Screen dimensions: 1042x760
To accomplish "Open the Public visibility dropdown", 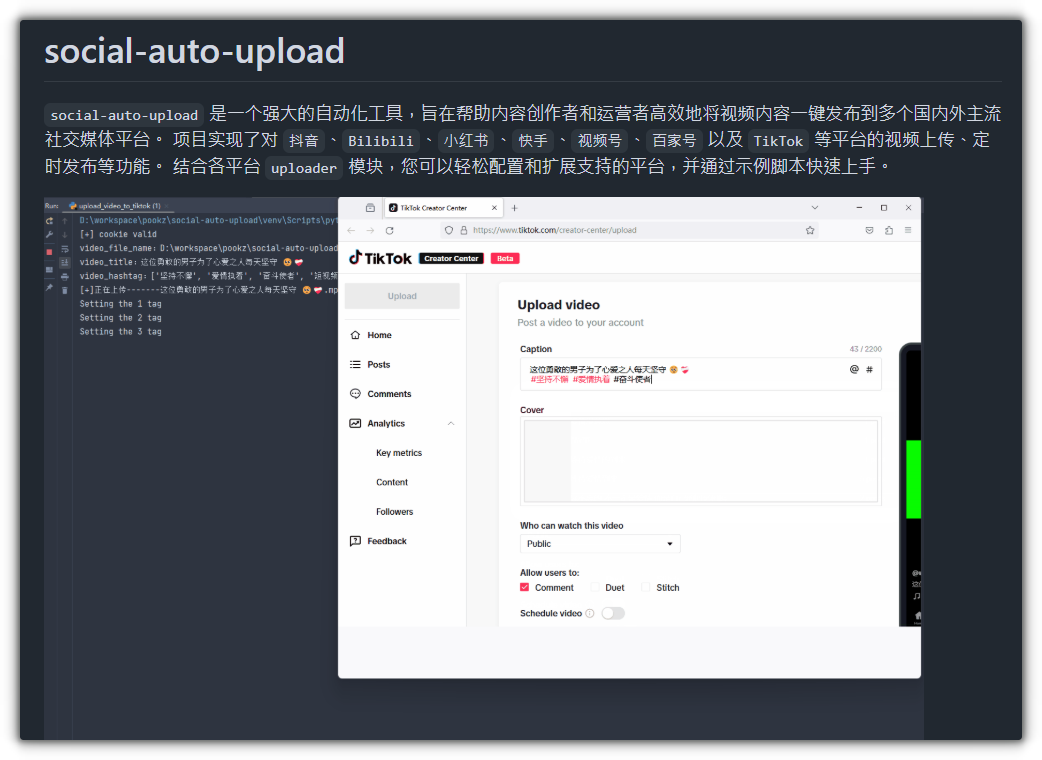I will click(x=600, y=543).
